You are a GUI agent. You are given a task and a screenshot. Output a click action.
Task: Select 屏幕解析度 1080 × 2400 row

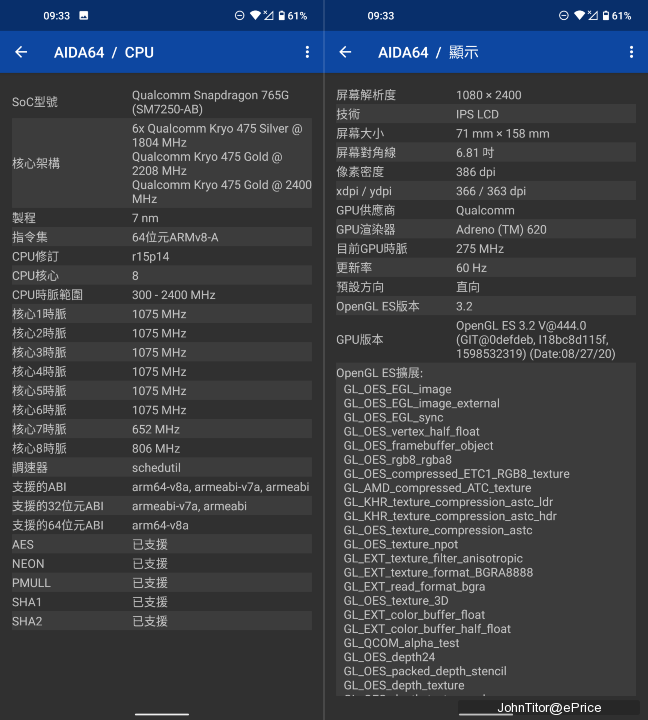486,95
